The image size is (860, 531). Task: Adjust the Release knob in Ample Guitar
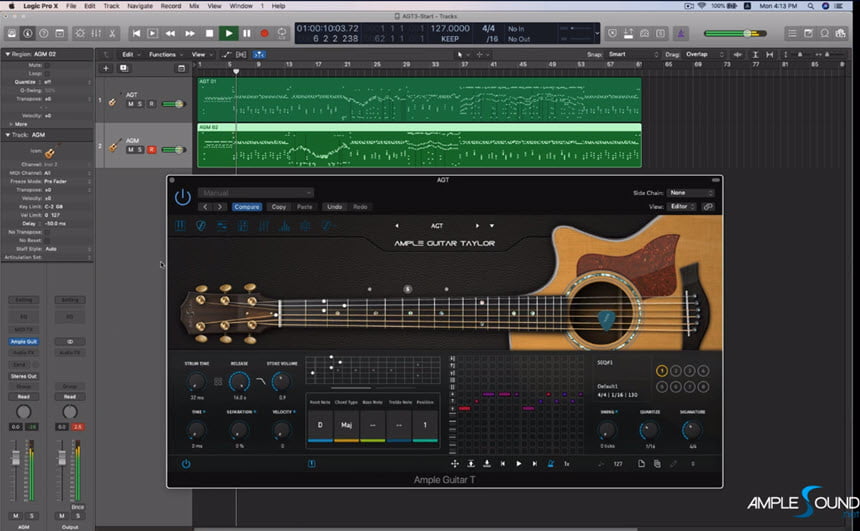tap(239, 381)
